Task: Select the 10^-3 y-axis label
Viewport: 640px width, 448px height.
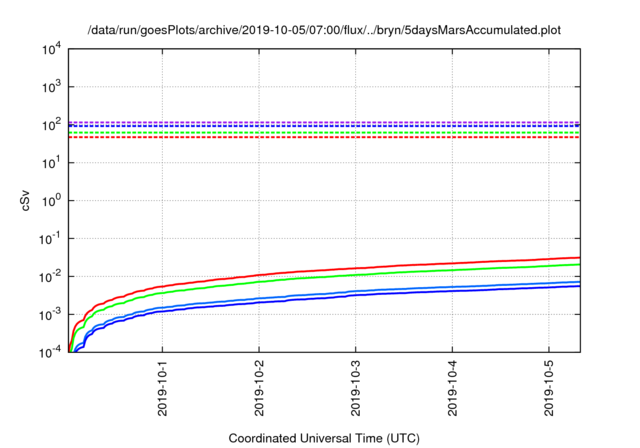Action: pos(50,315)
